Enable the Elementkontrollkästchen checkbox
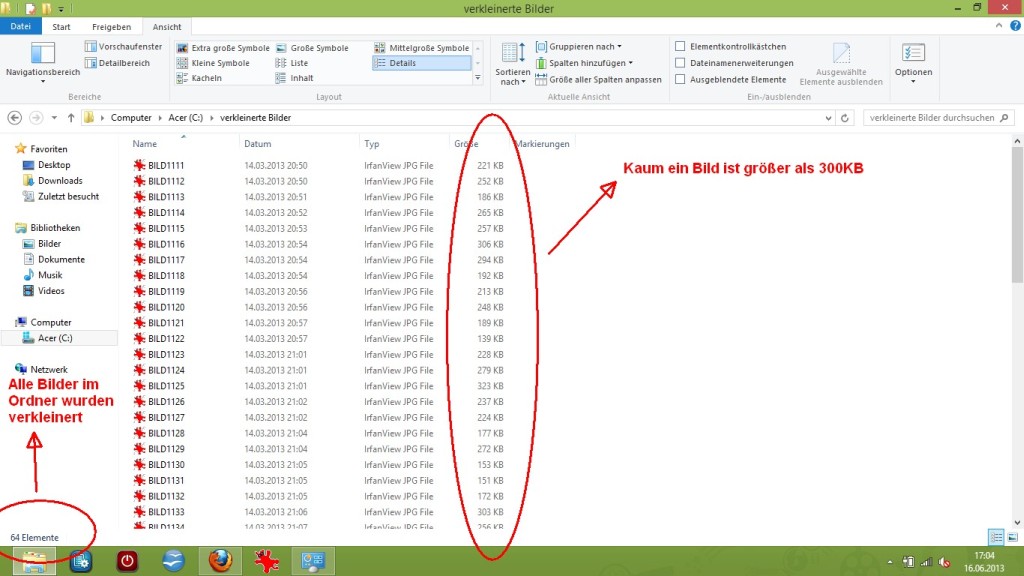Image resolution: width=1024 pixels, height=576 pixels. click(x=681, y=47)
